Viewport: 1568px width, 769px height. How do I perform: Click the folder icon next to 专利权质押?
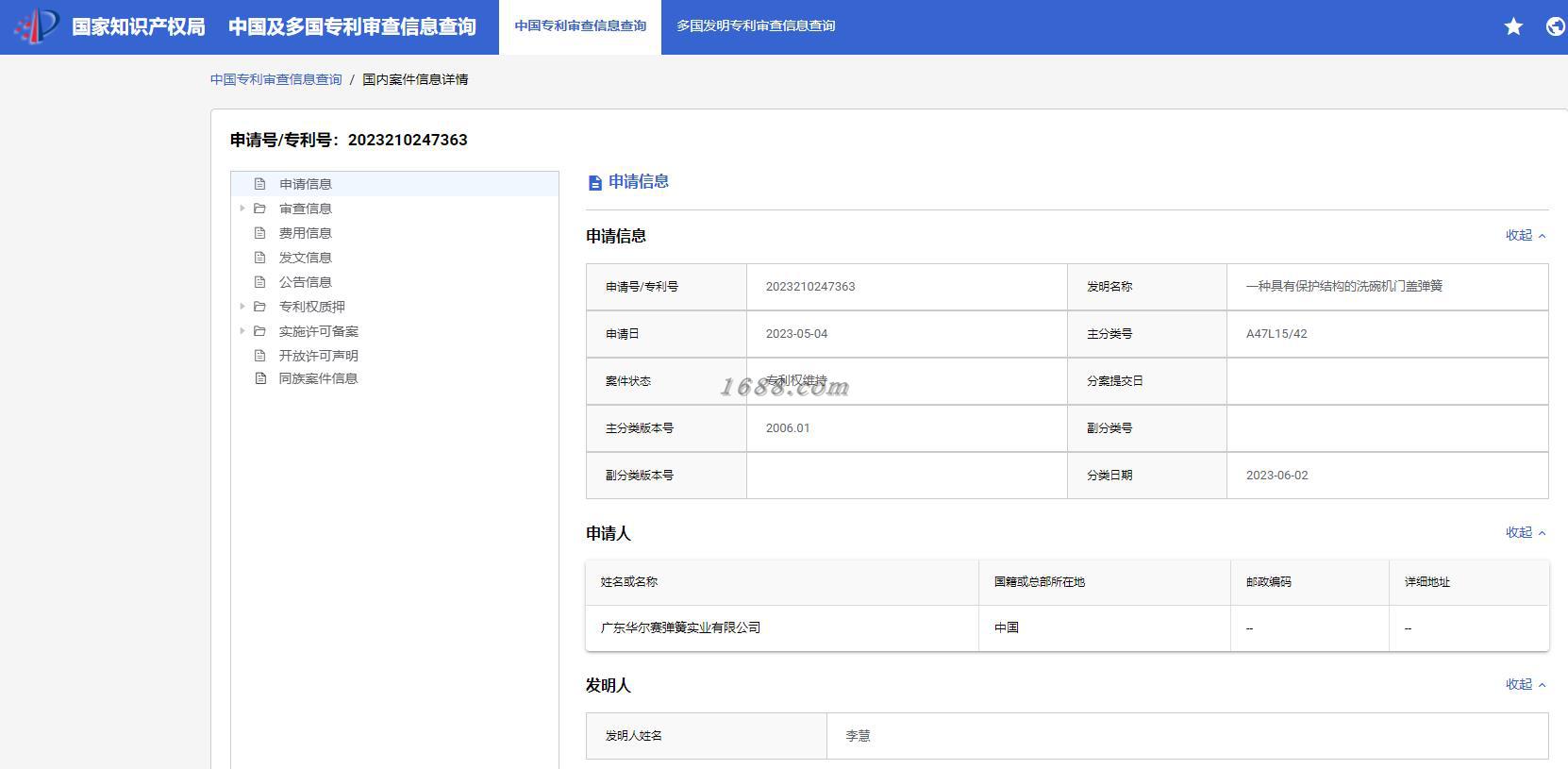pyautogui.click(x=259, y=307)
